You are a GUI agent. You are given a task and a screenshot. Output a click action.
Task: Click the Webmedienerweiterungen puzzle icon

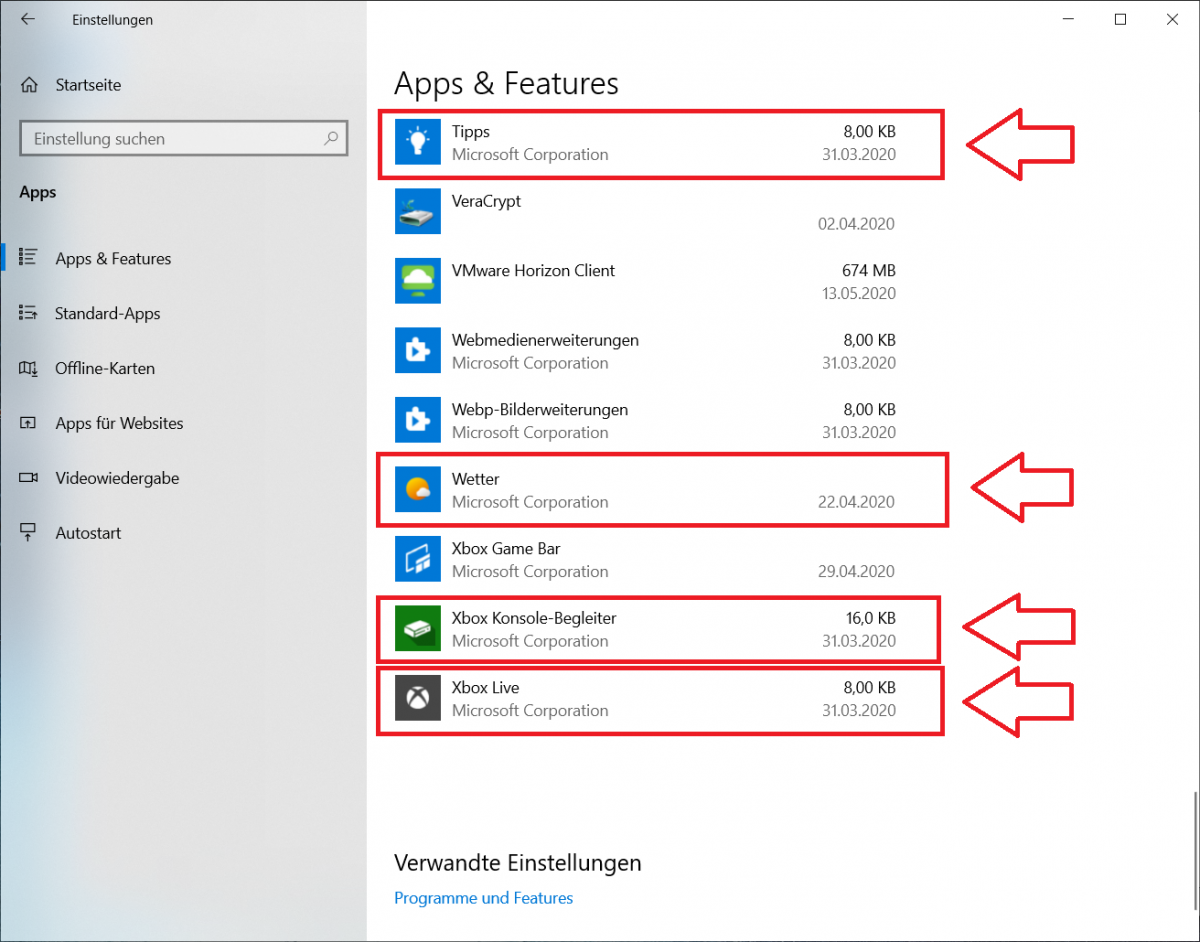tap(418, 351)
